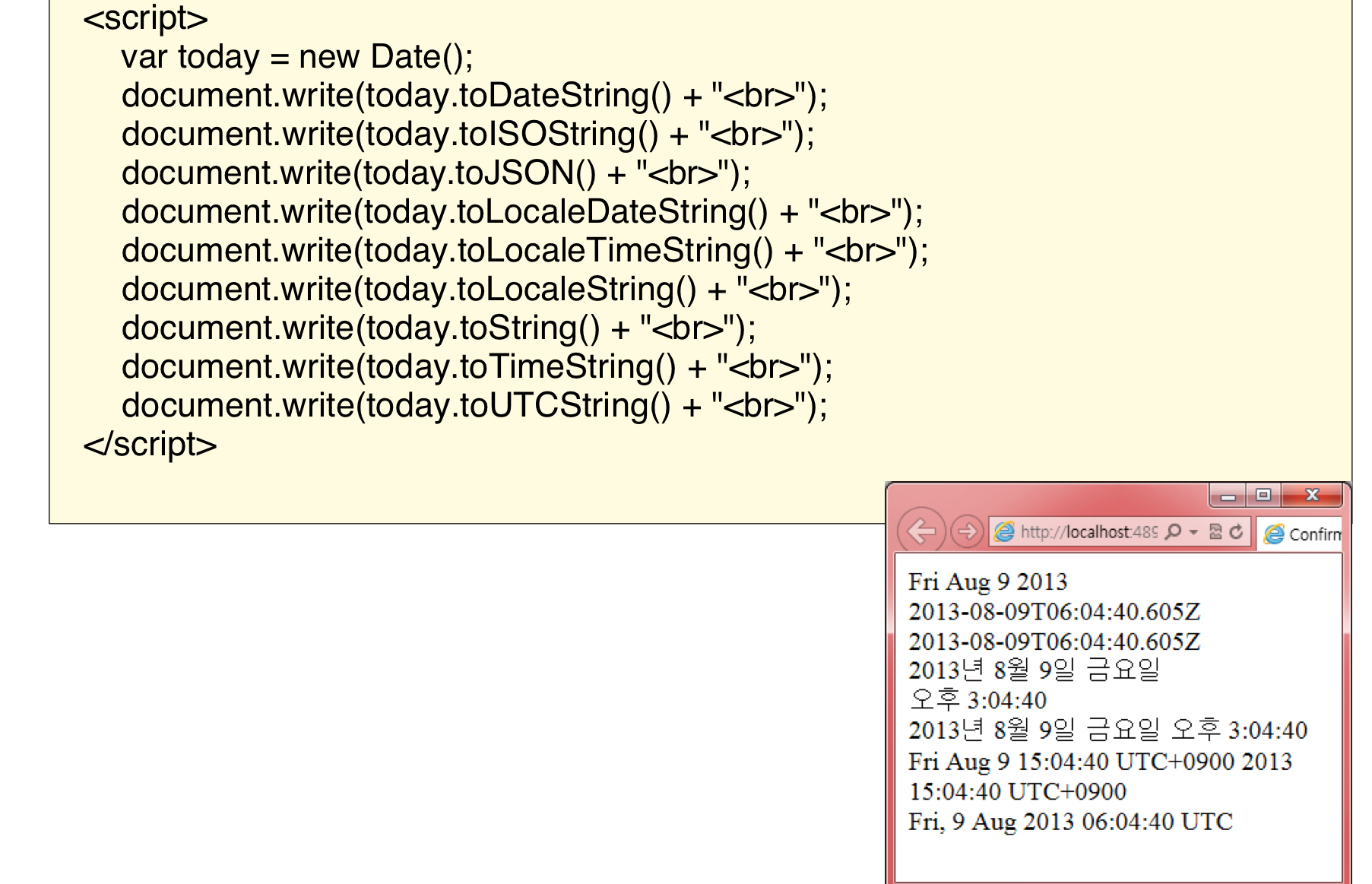1372x884 pixels.
Task: Go back using the browser Back arrow
Action: point(922,531)
